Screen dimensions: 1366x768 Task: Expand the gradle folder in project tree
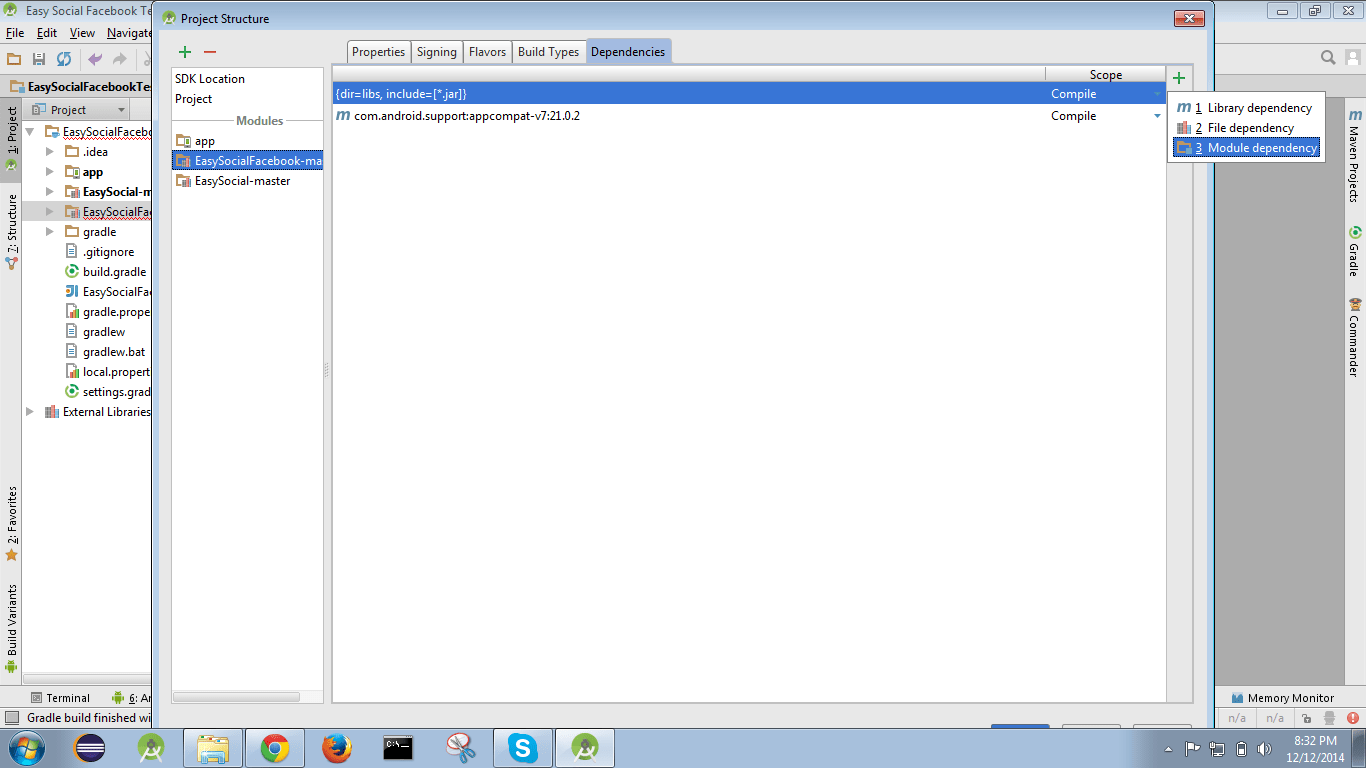pyautogui.click(x=50, y=232)
